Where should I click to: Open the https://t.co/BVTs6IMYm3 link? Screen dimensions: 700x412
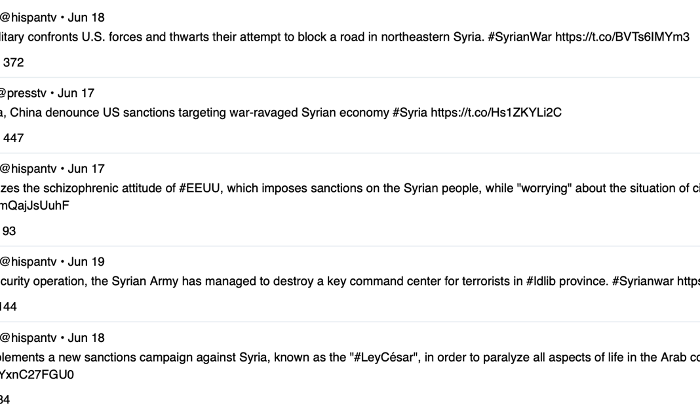click(622, 37)
